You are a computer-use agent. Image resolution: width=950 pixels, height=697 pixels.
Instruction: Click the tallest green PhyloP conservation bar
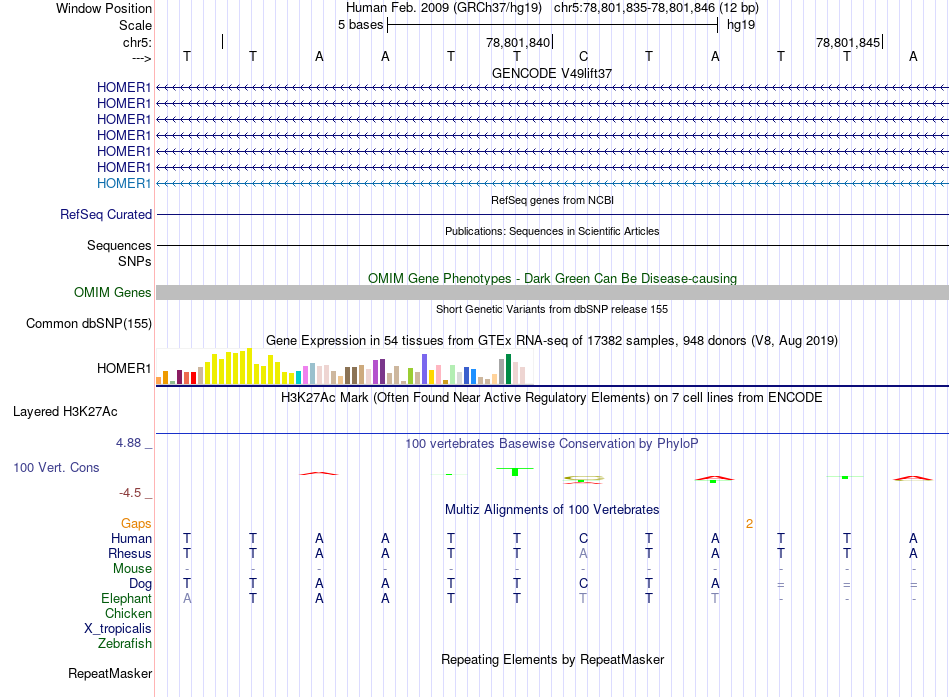(515, 472)
